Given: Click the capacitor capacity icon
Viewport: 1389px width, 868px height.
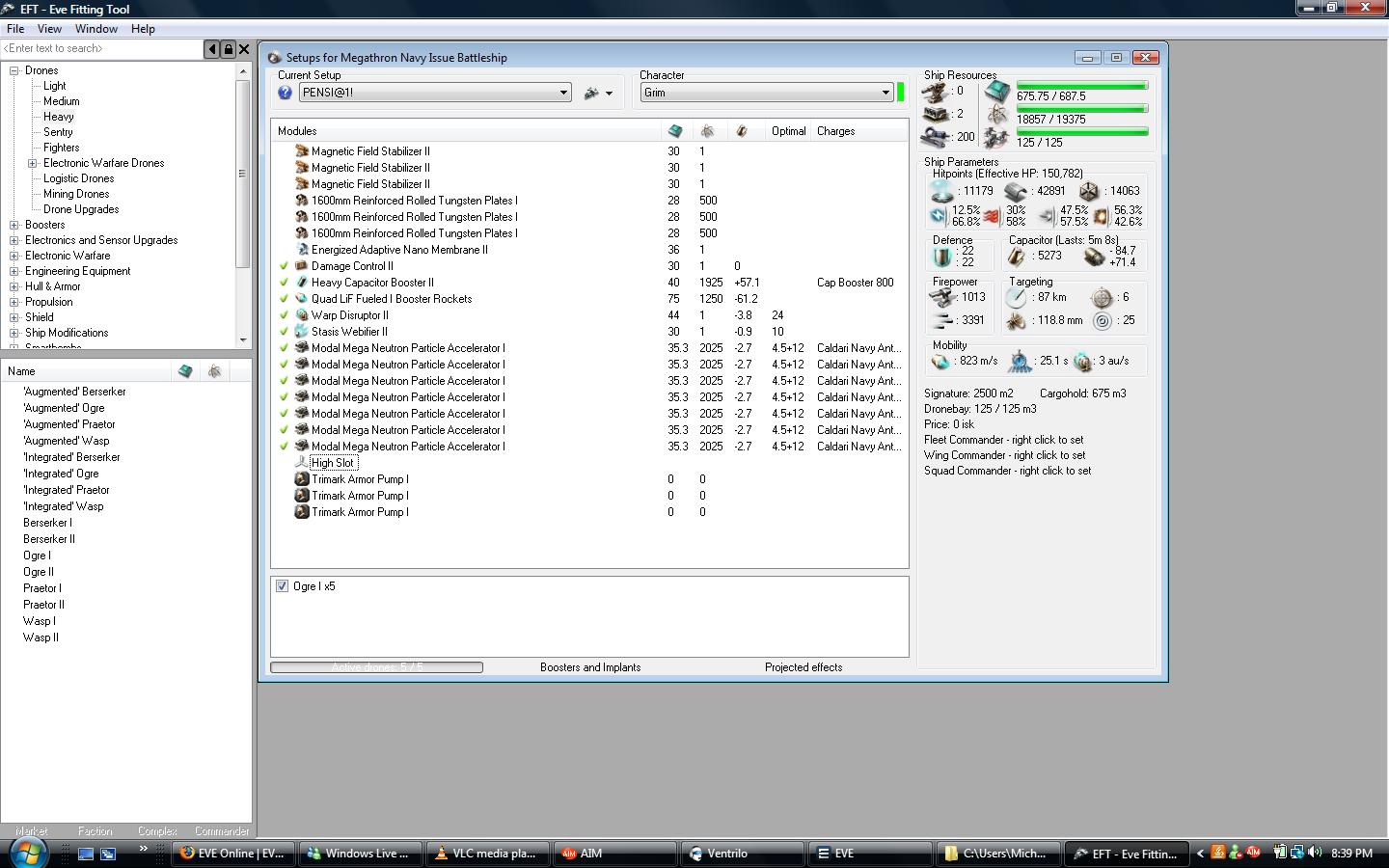Looking at the screenshot, I should coord(1017,256).
